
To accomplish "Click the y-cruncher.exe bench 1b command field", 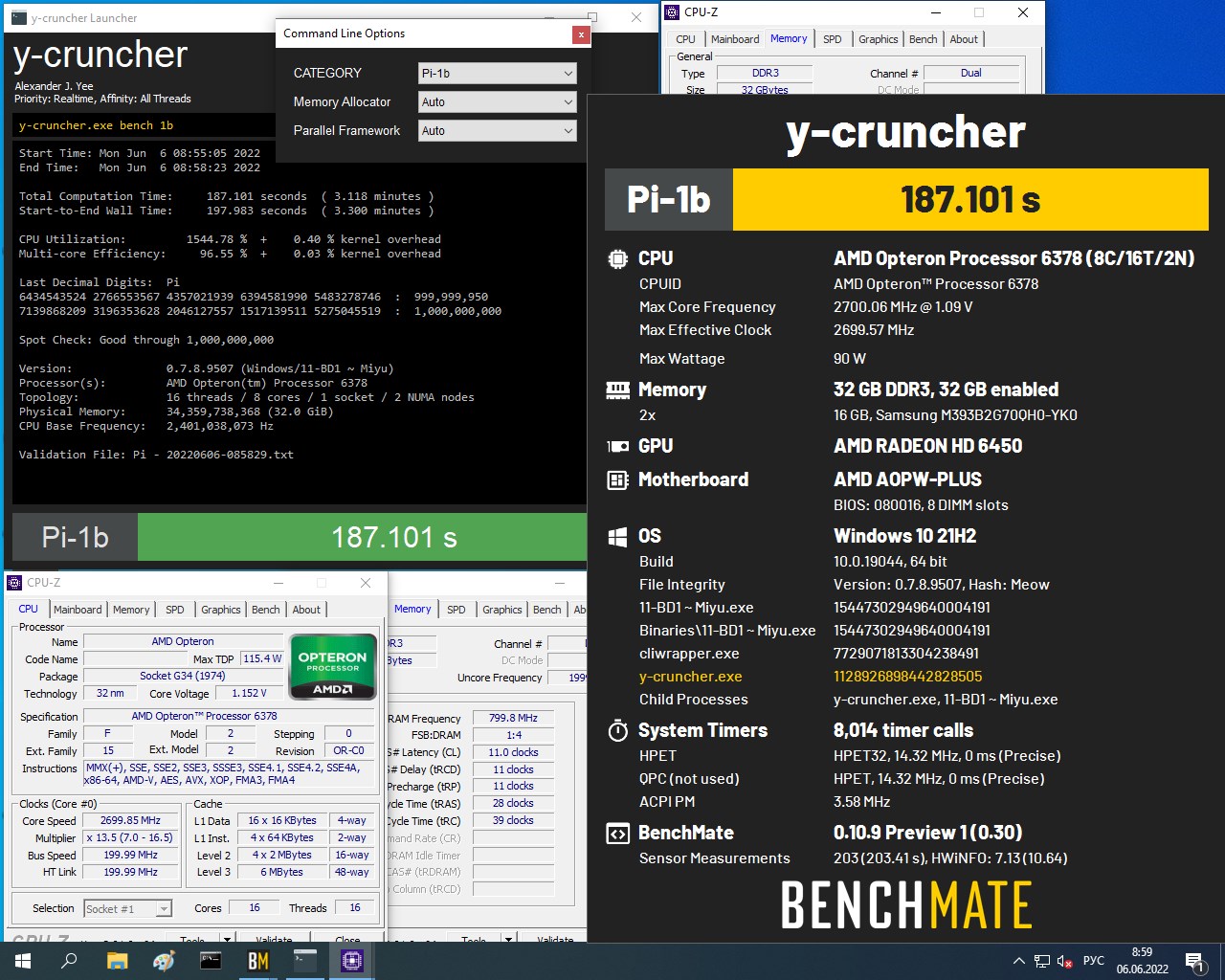I will 145,125.
